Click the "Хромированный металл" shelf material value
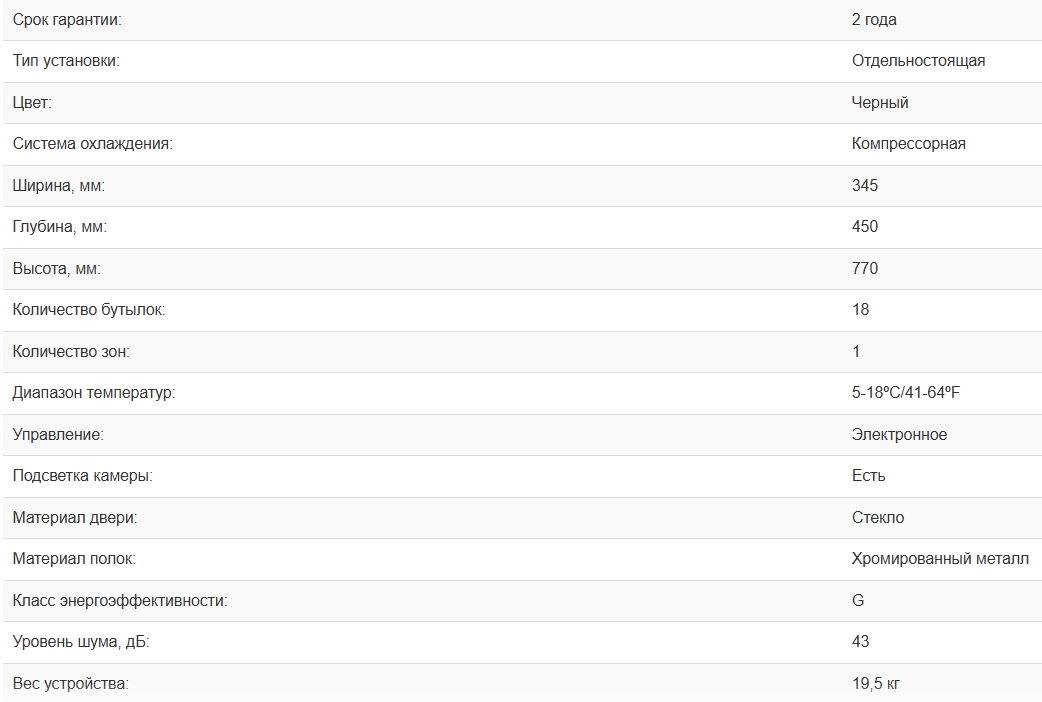This screenshot has width=1042, height=702. tap(940, 559)
